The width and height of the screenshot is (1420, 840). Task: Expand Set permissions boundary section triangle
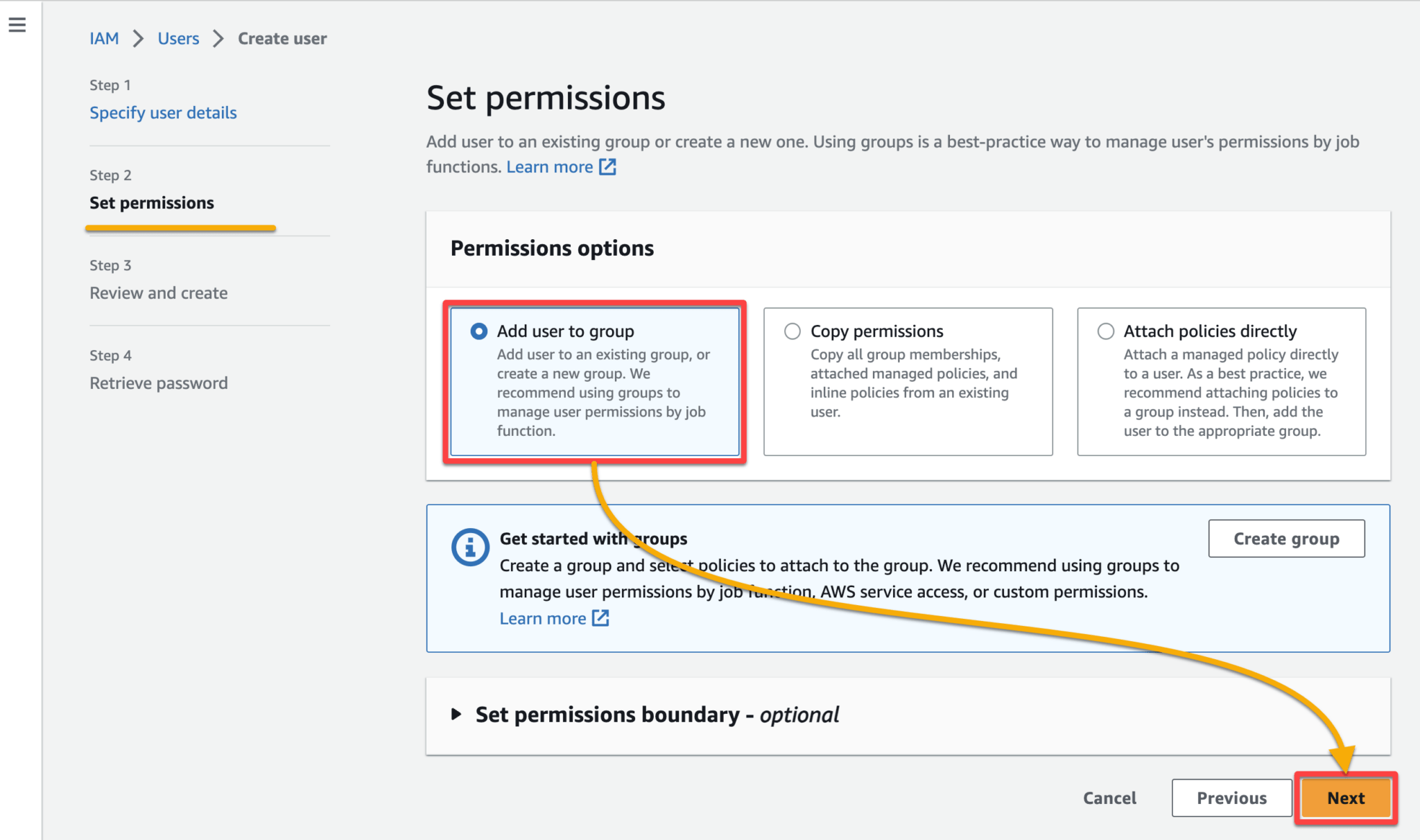(456, 714)
